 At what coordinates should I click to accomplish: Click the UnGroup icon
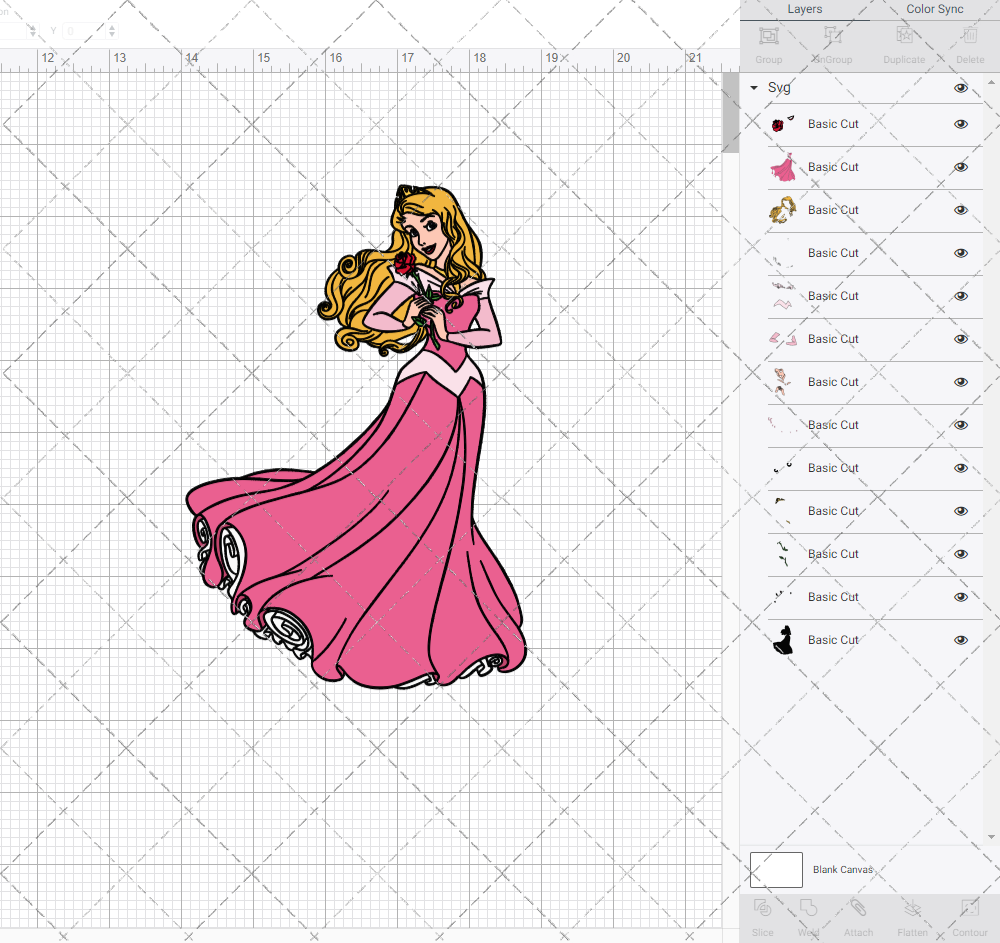(832, 36)
